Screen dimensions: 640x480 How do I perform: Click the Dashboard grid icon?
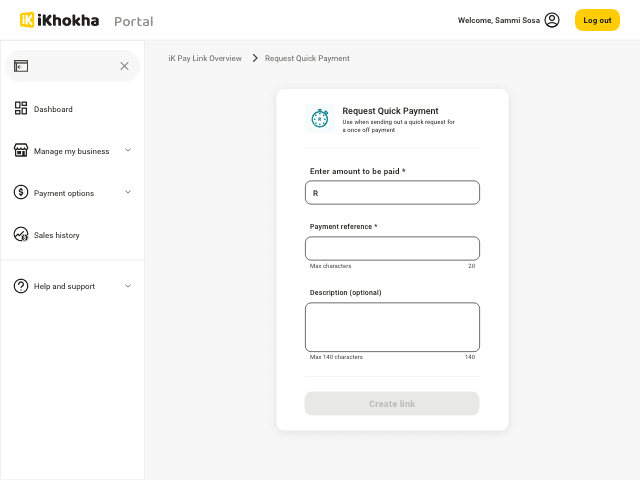point(21,109)
